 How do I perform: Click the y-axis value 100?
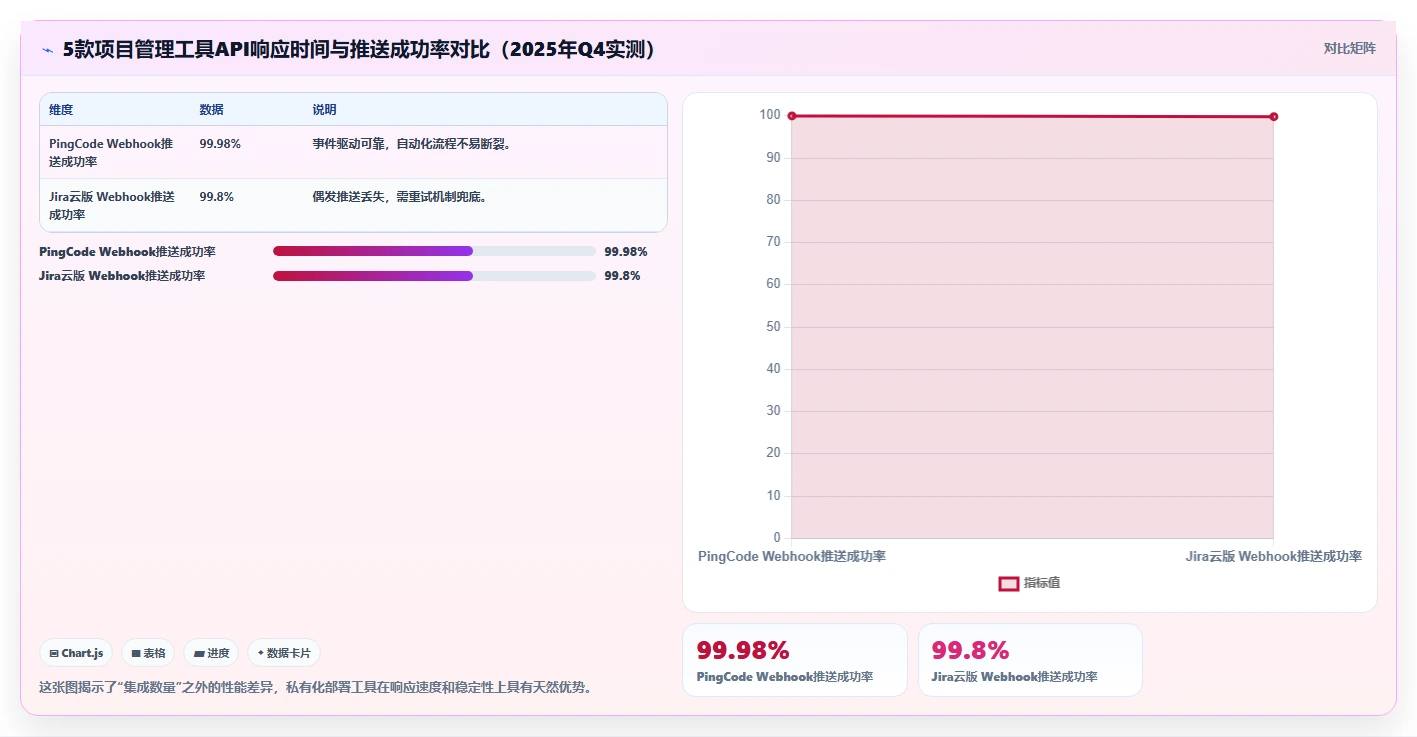(x=770, y=115)
